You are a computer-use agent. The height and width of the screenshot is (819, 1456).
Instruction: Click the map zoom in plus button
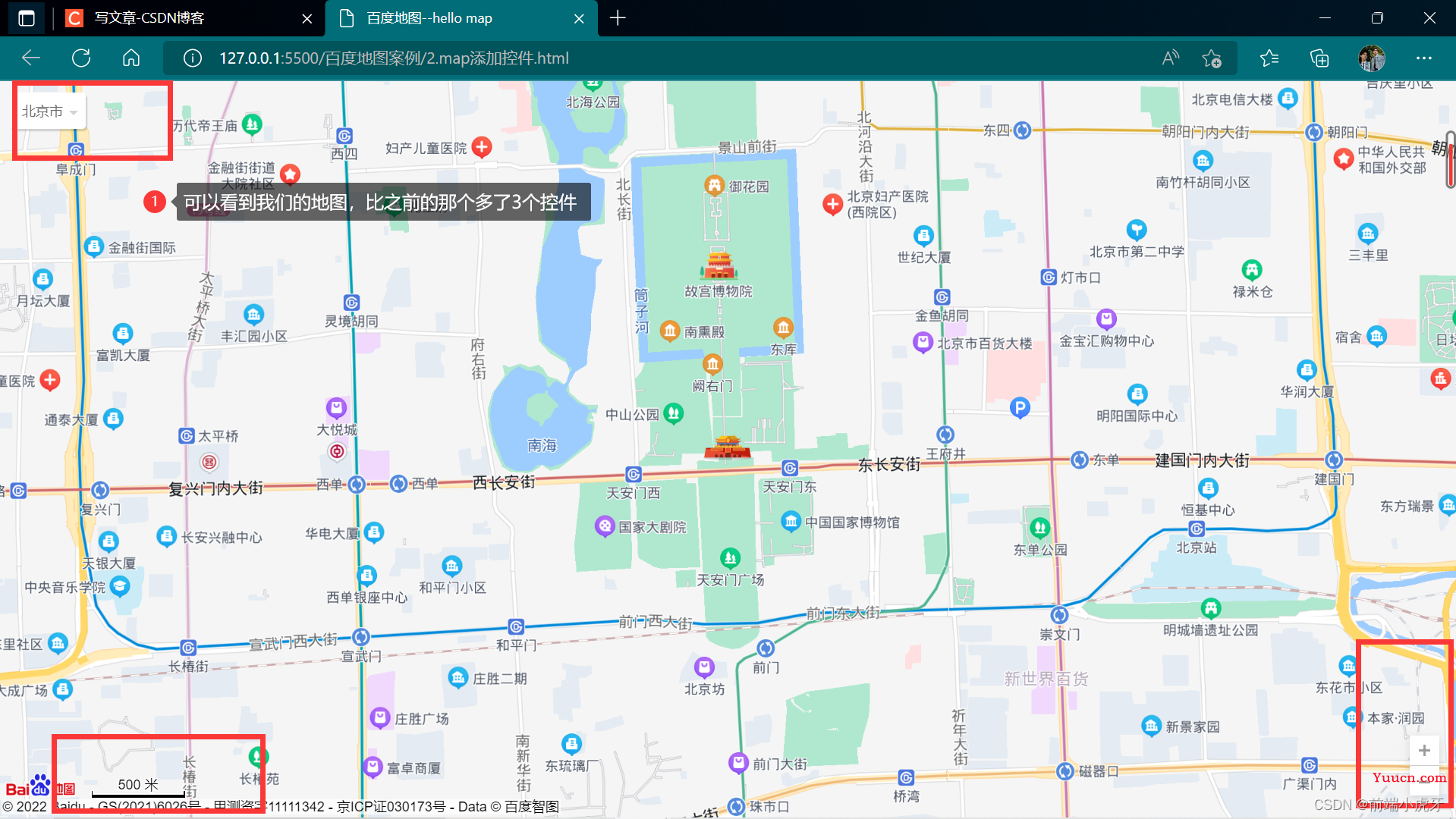click(x=1424, y=751)
